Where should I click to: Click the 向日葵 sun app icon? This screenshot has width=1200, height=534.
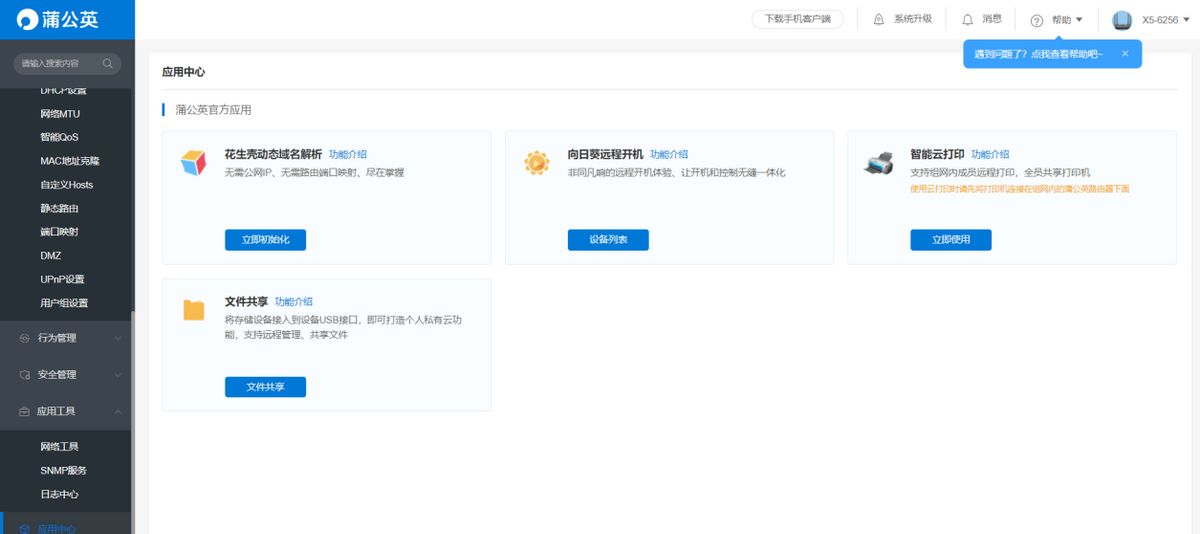[x=537, y=162]
